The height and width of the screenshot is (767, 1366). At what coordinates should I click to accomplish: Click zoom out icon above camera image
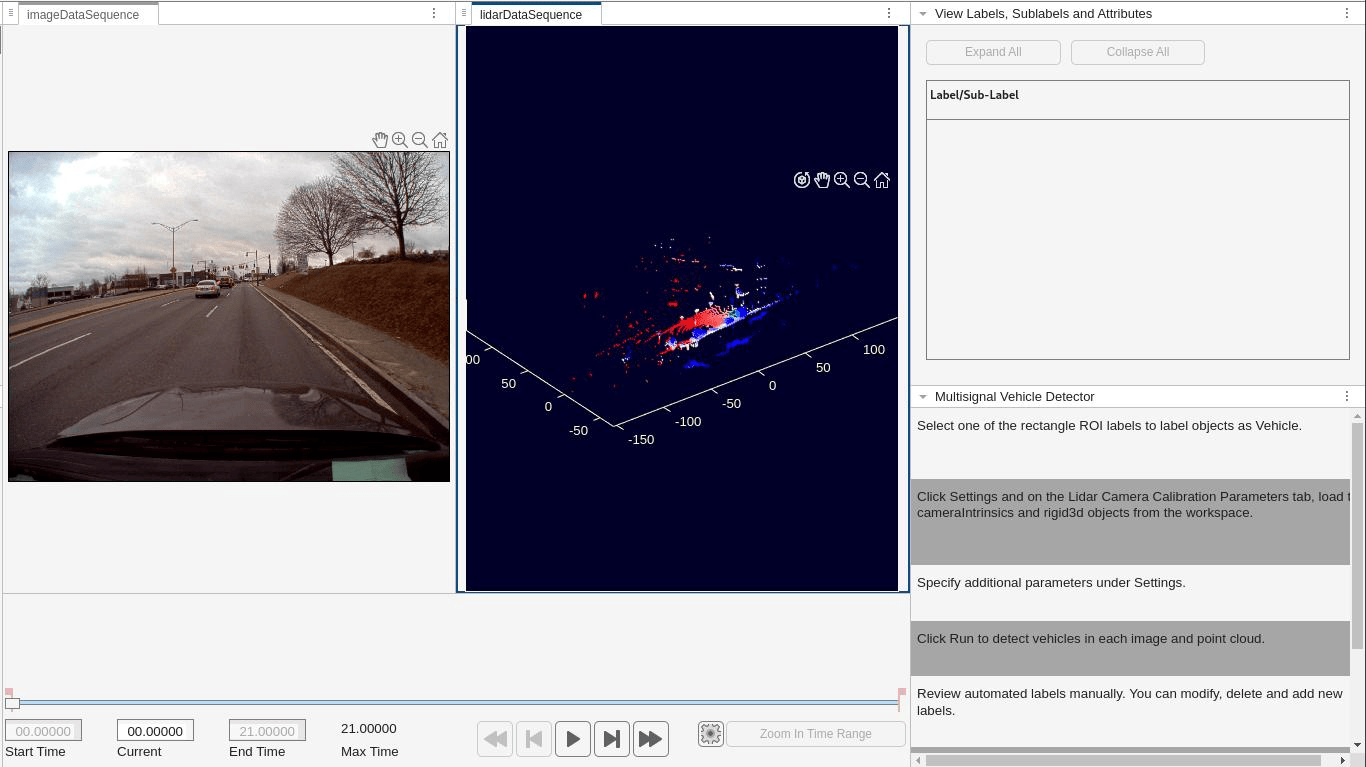pyautogui.click(x=420, y=140)
